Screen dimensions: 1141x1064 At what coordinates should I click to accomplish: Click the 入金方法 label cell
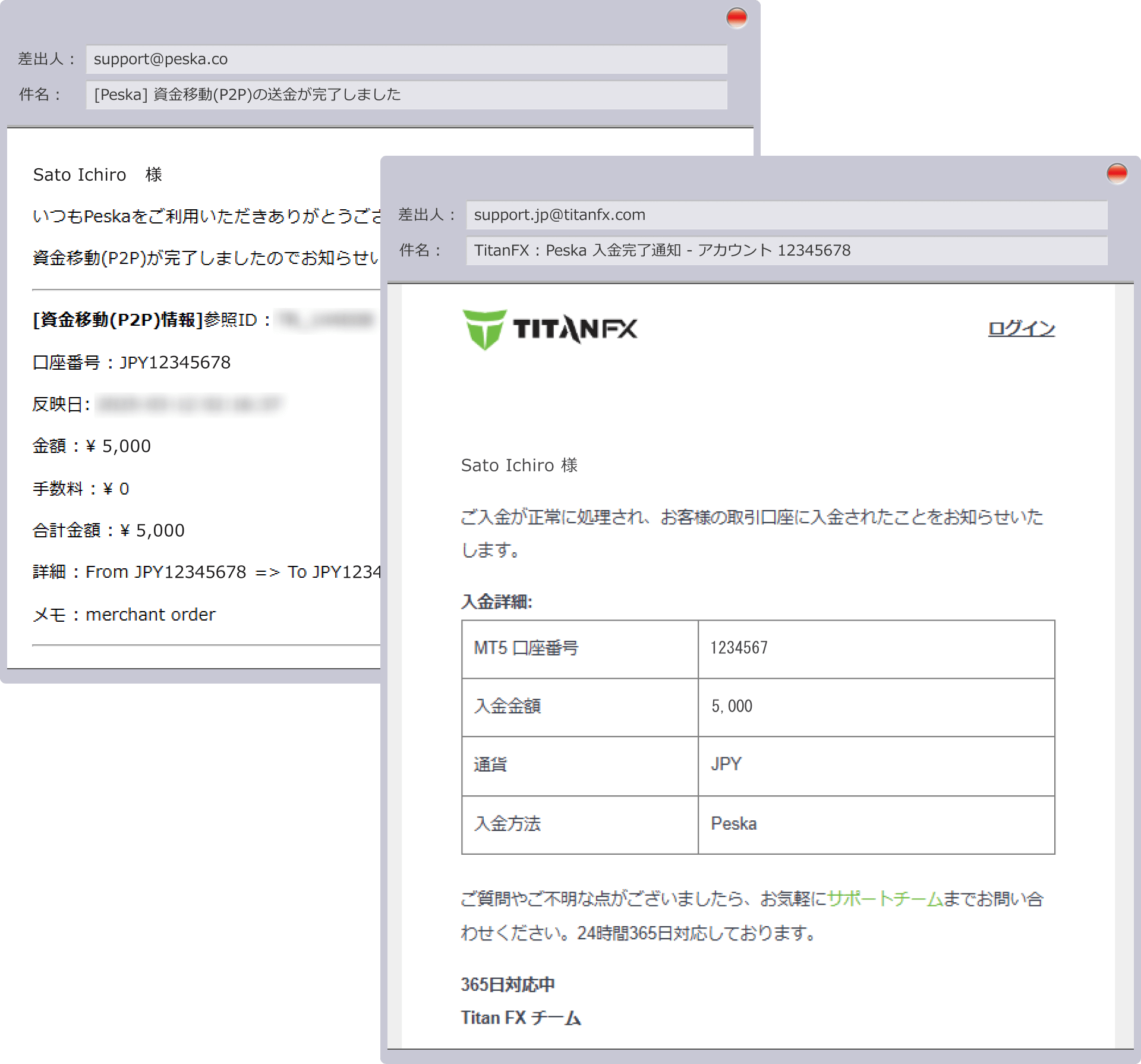tap(580, 824)
